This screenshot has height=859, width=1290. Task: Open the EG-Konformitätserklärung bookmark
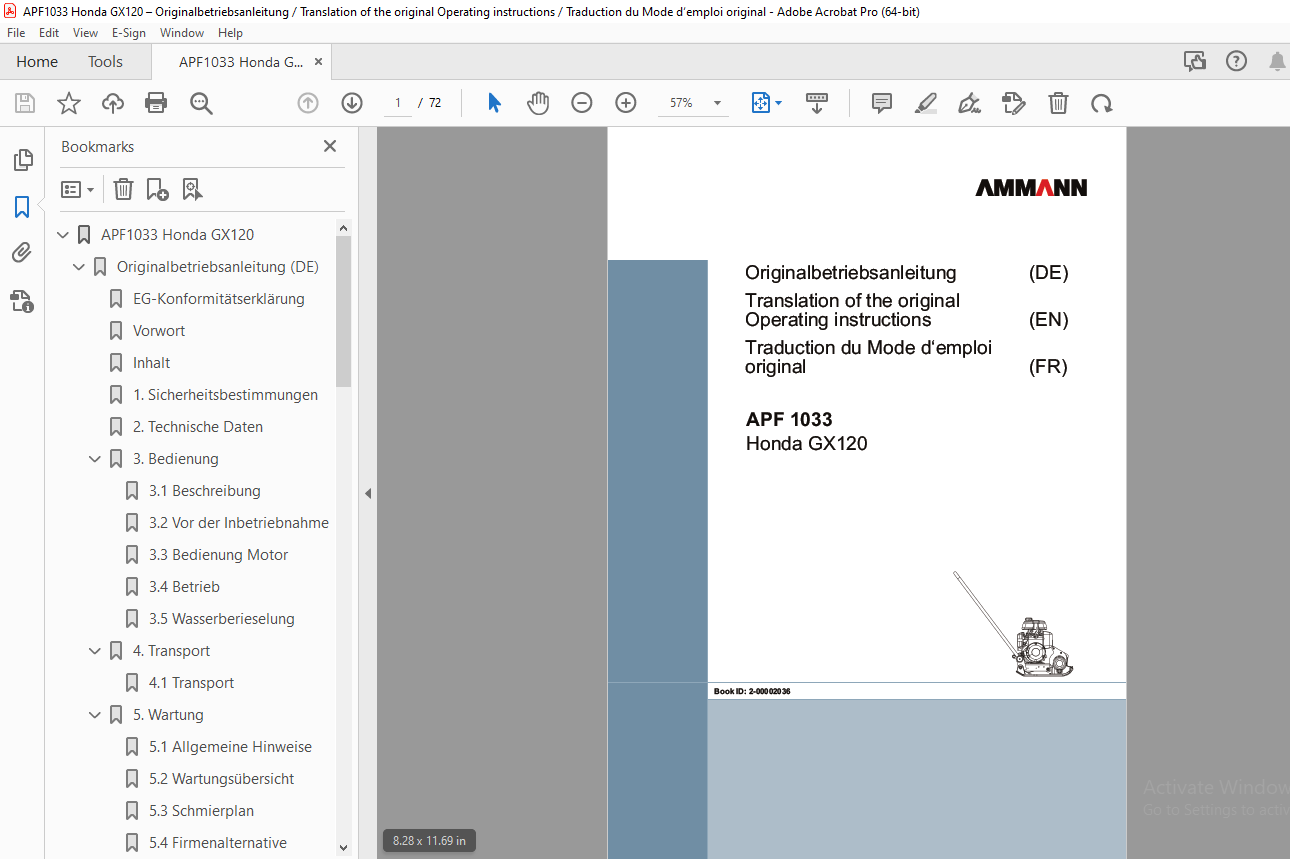[218, 299]
